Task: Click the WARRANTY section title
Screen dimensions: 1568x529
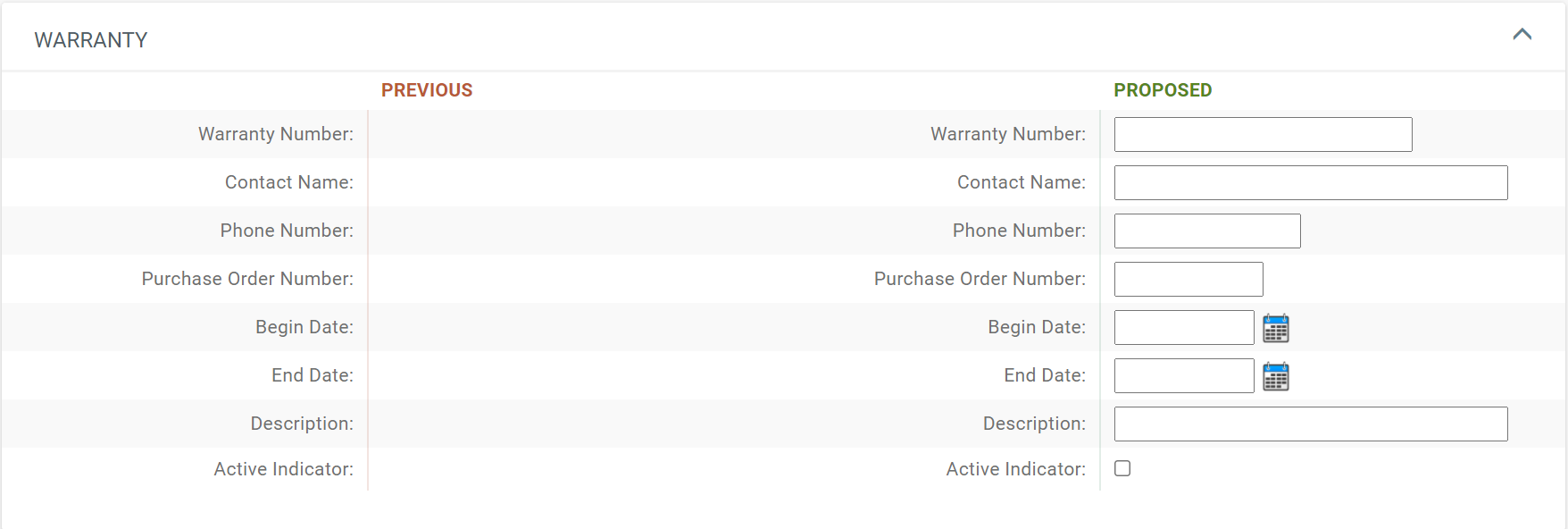Action: coord(91,40)
